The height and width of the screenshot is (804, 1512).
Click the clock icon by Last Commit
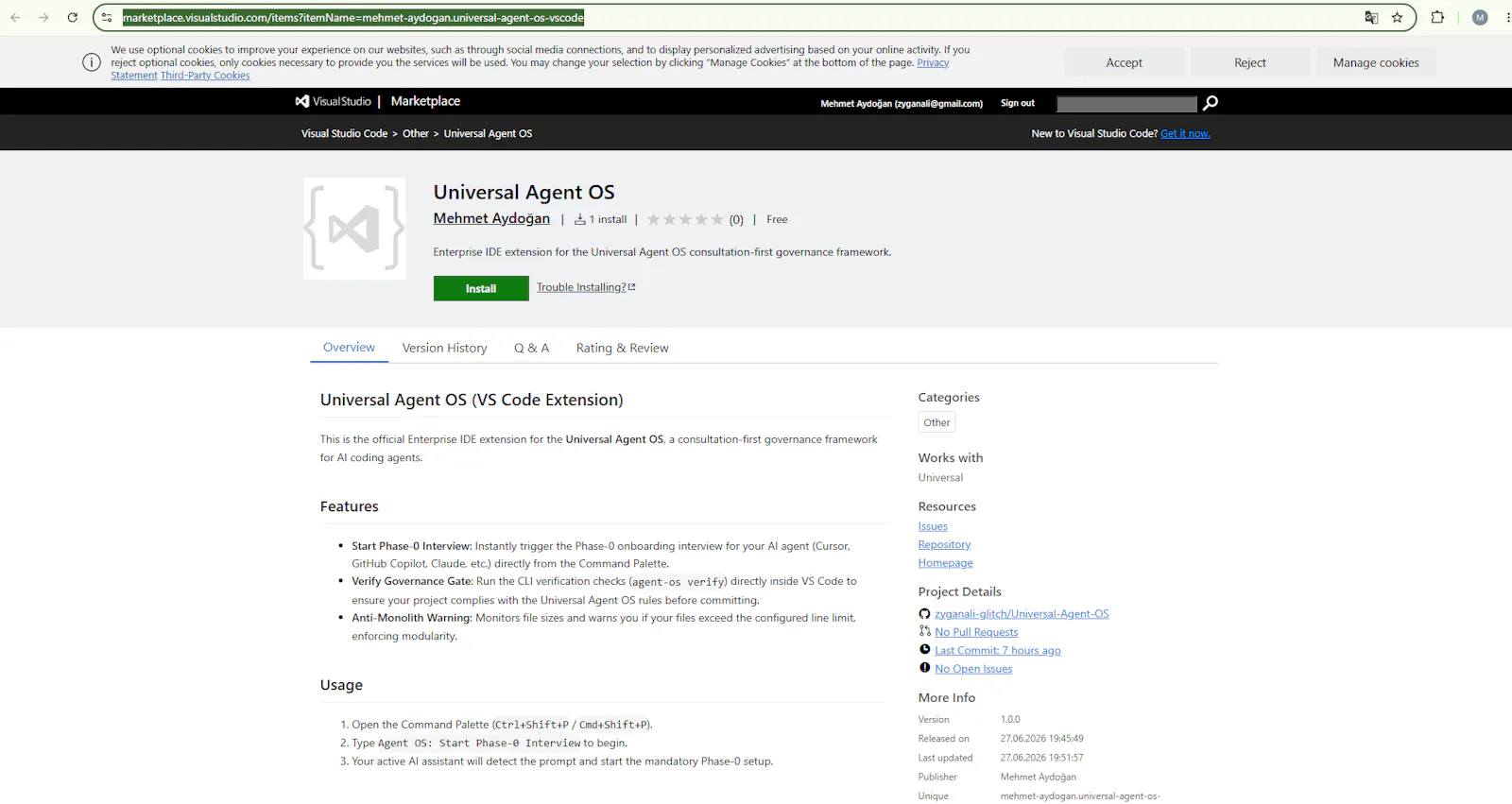click(925, 649)
